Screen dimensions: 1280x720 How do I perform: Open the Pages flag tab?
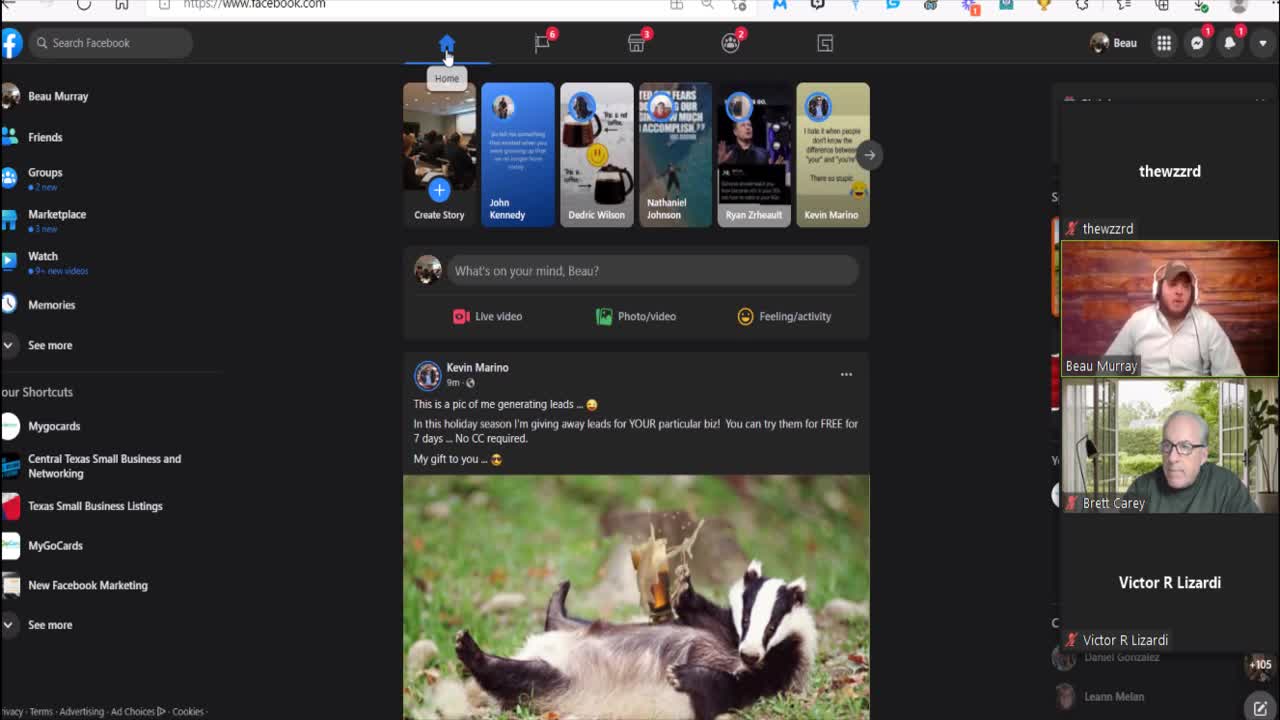(542, 43)
